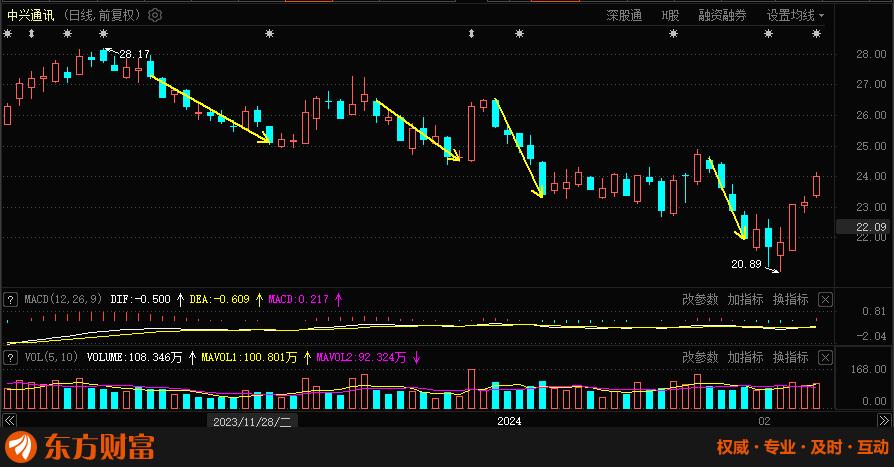Jump to later dates with double right arrow
The width and height of the screenshot is (894, 467).
(x=883, y=421)
